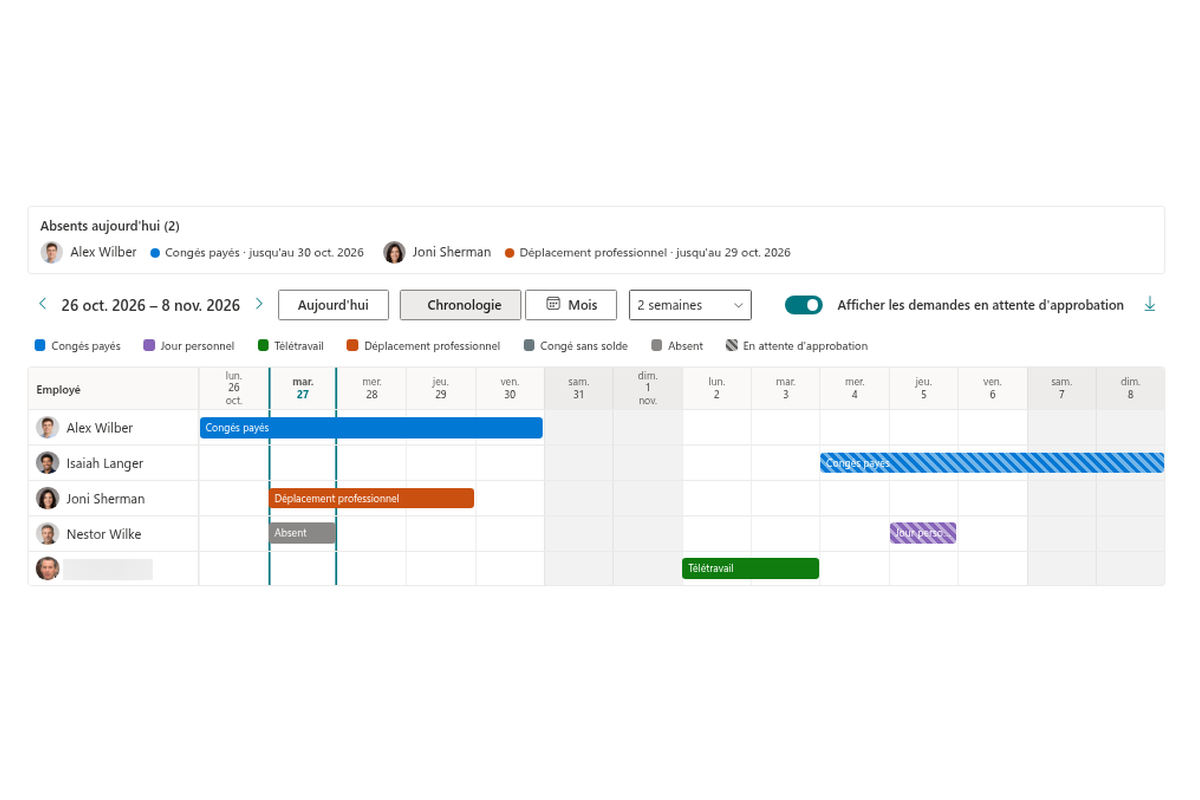Click Joni Sherman's avatar in Absents aujourd'hui
The width and height of the screenshot is (1200, 800).
pyautogui.click(x=395, y=252)
